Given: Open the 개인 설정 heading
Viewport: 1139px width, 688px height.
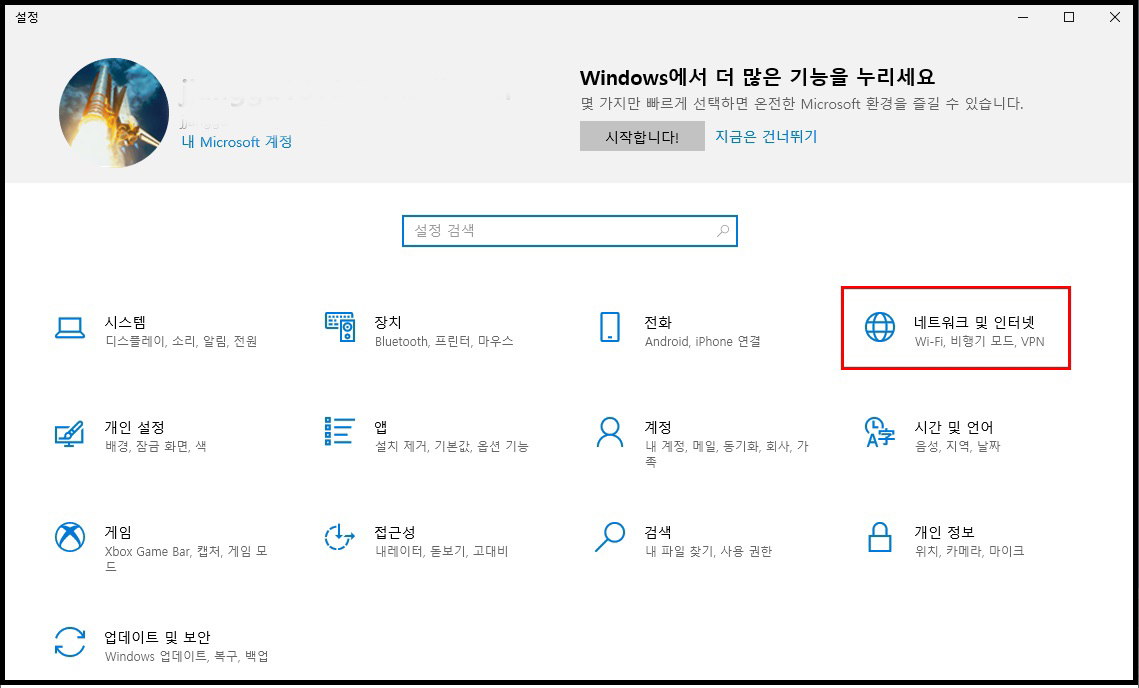Looking at the screenshot, I should tap(134, 427).
